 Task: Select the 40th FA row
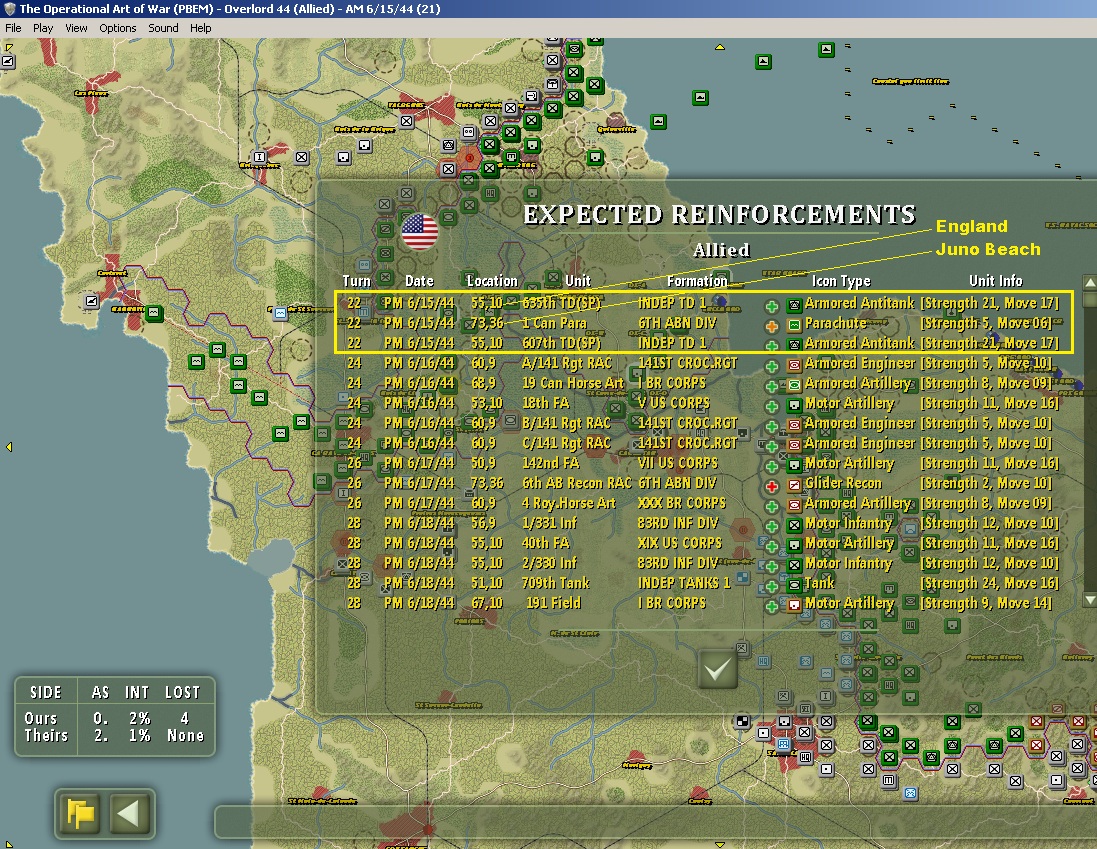tap(703, 543)
